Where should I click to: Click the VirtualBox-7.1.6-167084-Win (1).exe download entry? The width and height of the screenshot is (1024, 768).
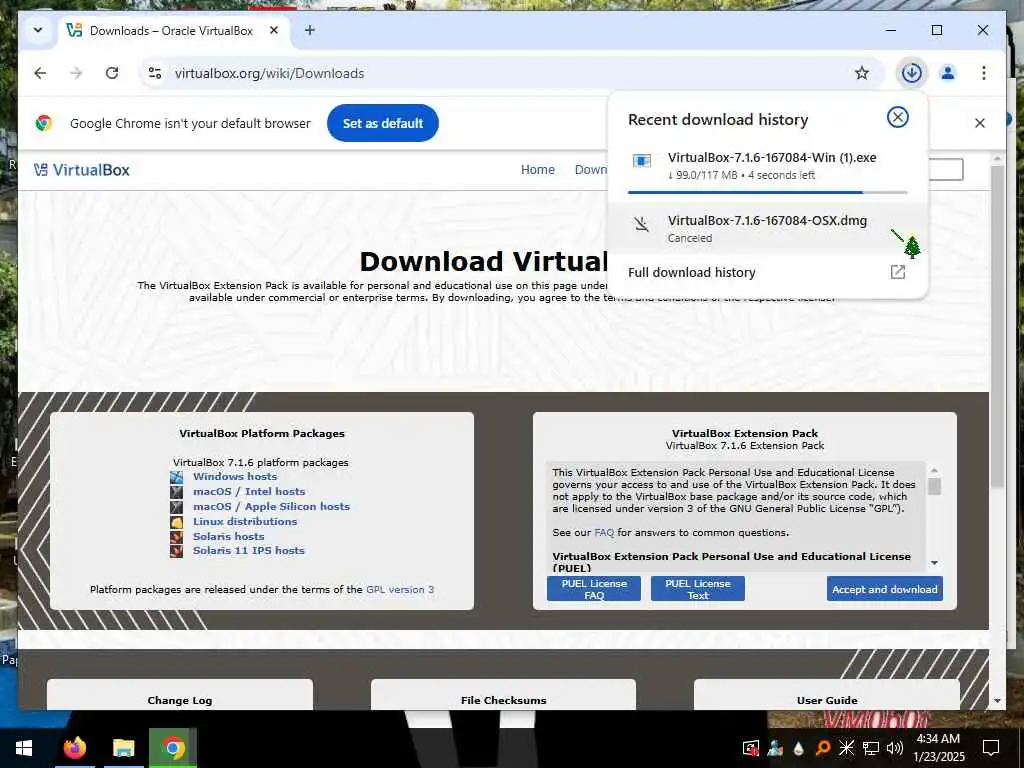click(x=767, y=166)
